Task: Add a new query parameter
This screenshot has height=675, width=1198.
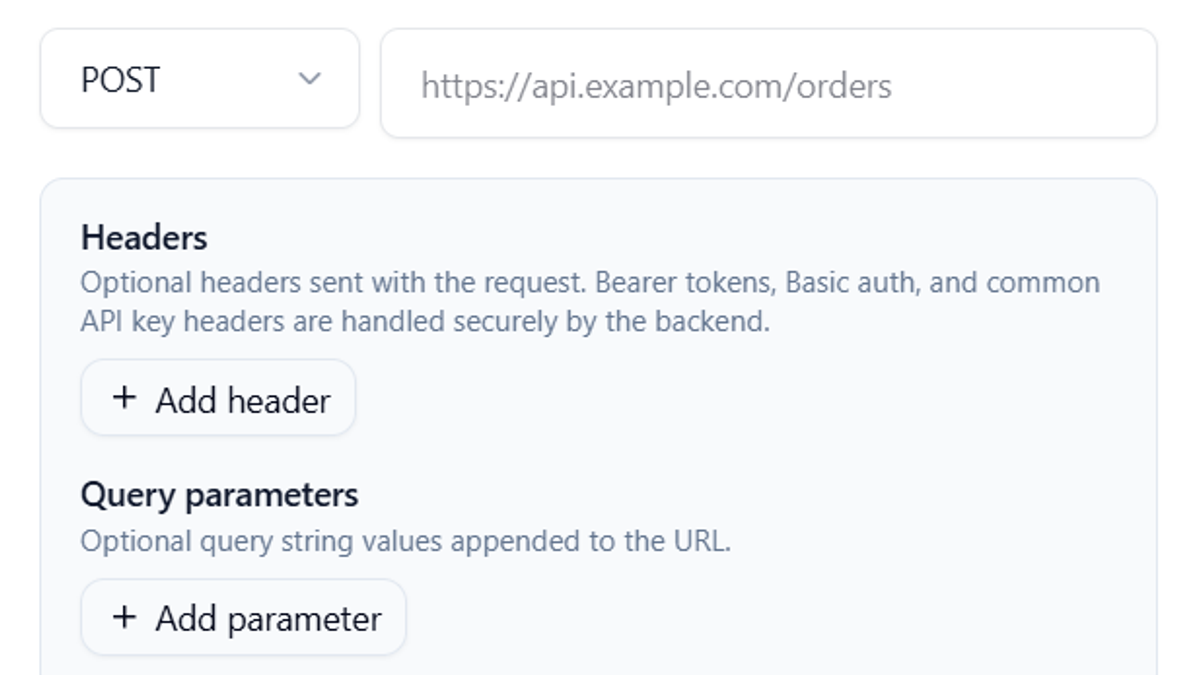Action: [243, 618]
